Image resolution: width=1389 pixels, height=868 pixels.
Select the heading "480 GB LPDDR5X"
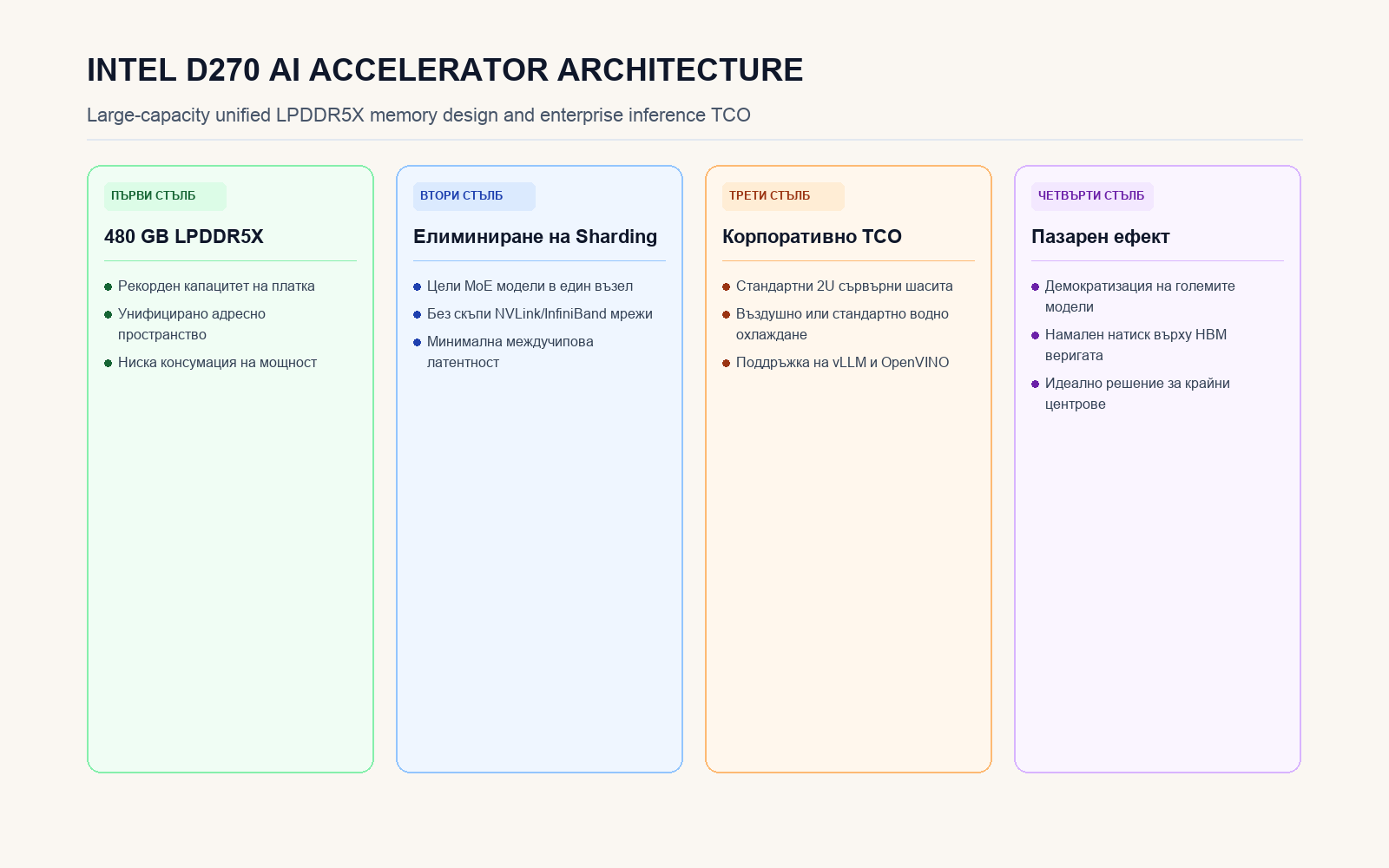click(x=184, y=236)
